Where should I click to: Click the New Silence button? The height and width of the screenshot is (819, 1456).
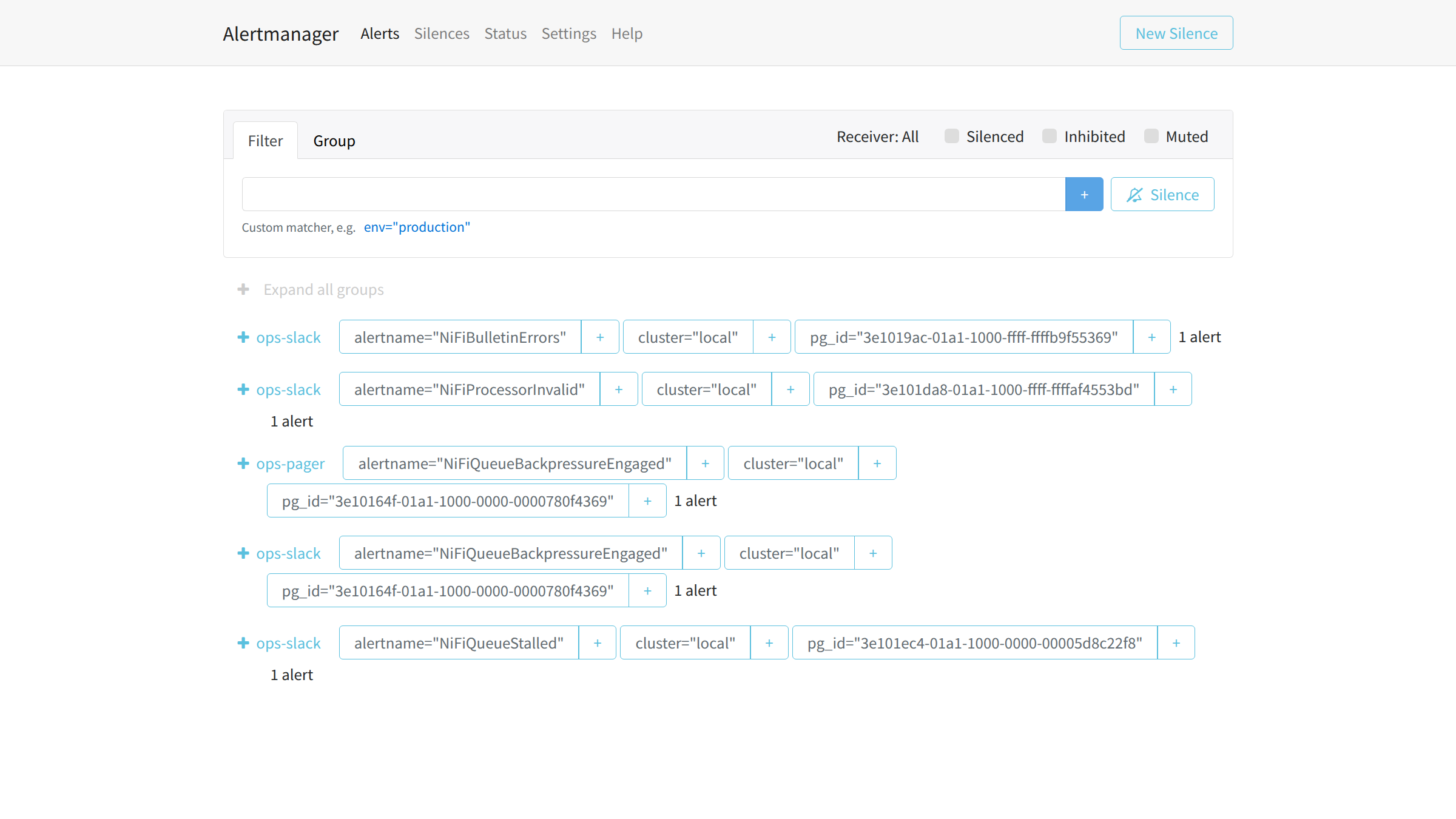pyautogui.click(x=1176, y=33)
